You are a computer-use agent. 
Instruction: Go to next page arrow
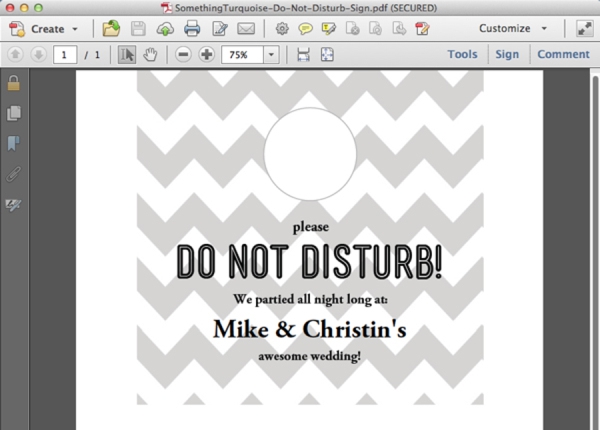click(39, 55)
